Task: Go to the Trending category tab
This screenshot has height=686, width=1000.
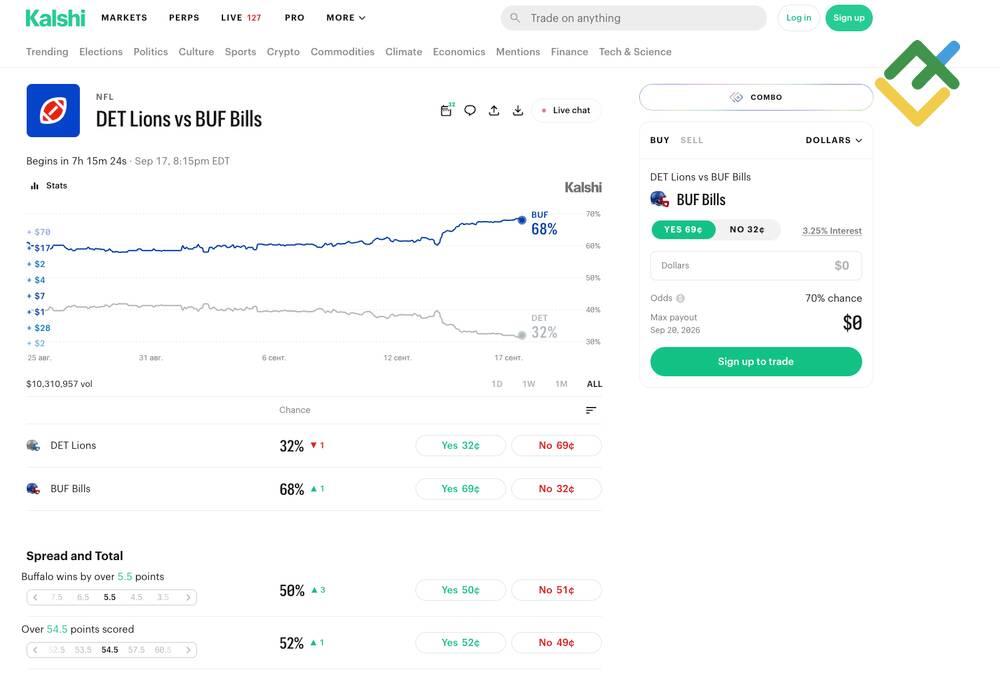Action: click(47, 52)
